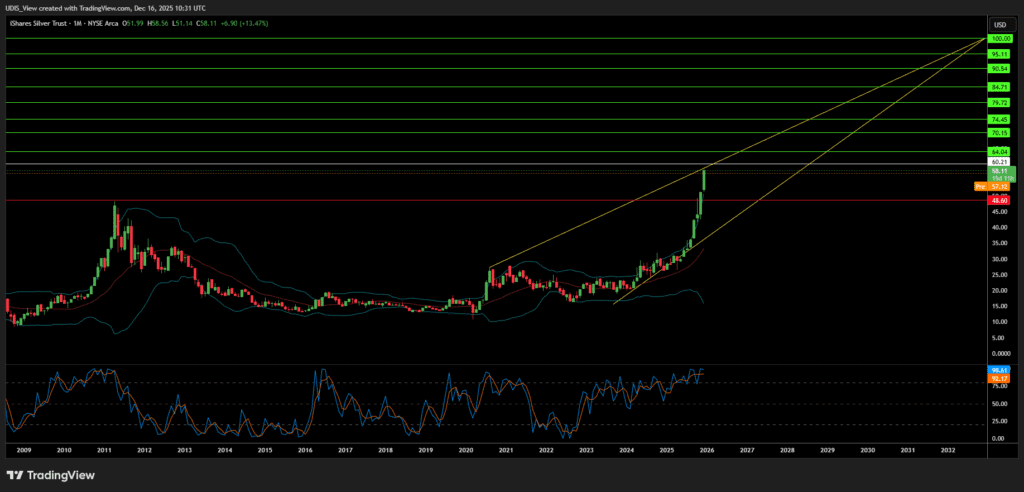Screen dimensions: 1024x492
Task: Click the 2032 year label on time axis
Action: coord(948,450)
